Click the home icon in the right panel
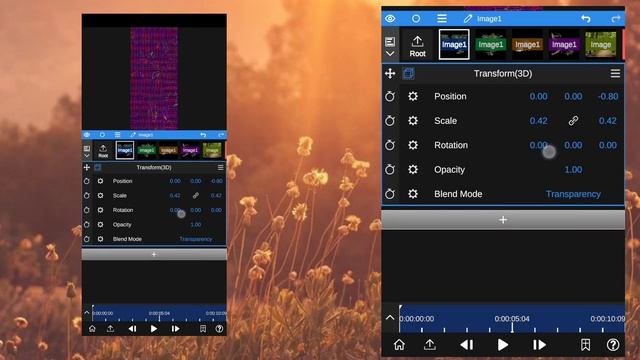This screenshot has height=360, width=640. (x=399, y=345)
